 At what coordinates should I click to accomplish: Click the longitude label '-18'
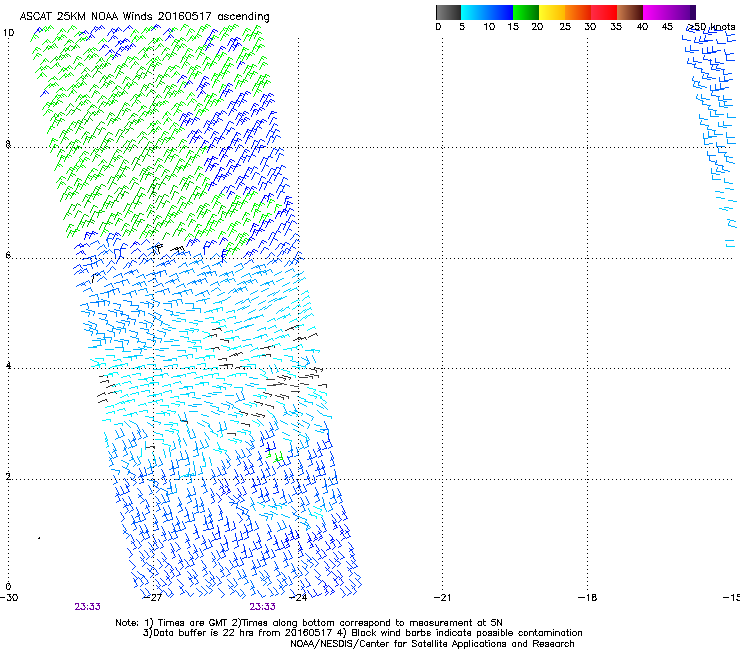point(587,598)
